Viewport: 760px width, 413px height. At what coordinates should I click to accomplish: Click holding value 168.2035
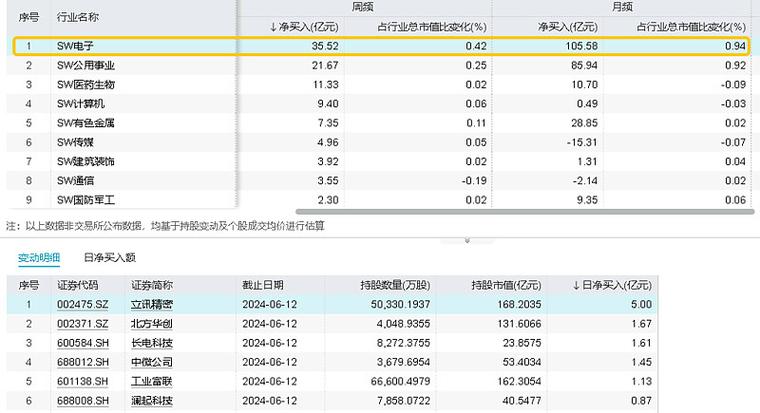519,304
